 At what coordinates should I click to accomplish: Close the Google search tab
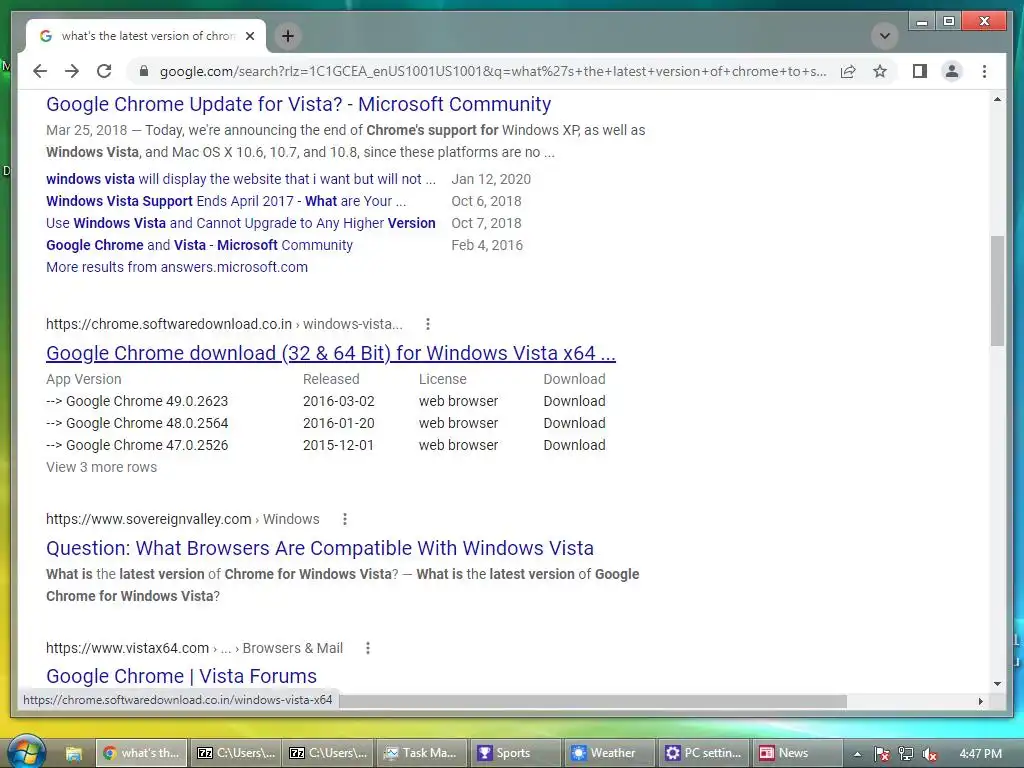pos(249,36)
